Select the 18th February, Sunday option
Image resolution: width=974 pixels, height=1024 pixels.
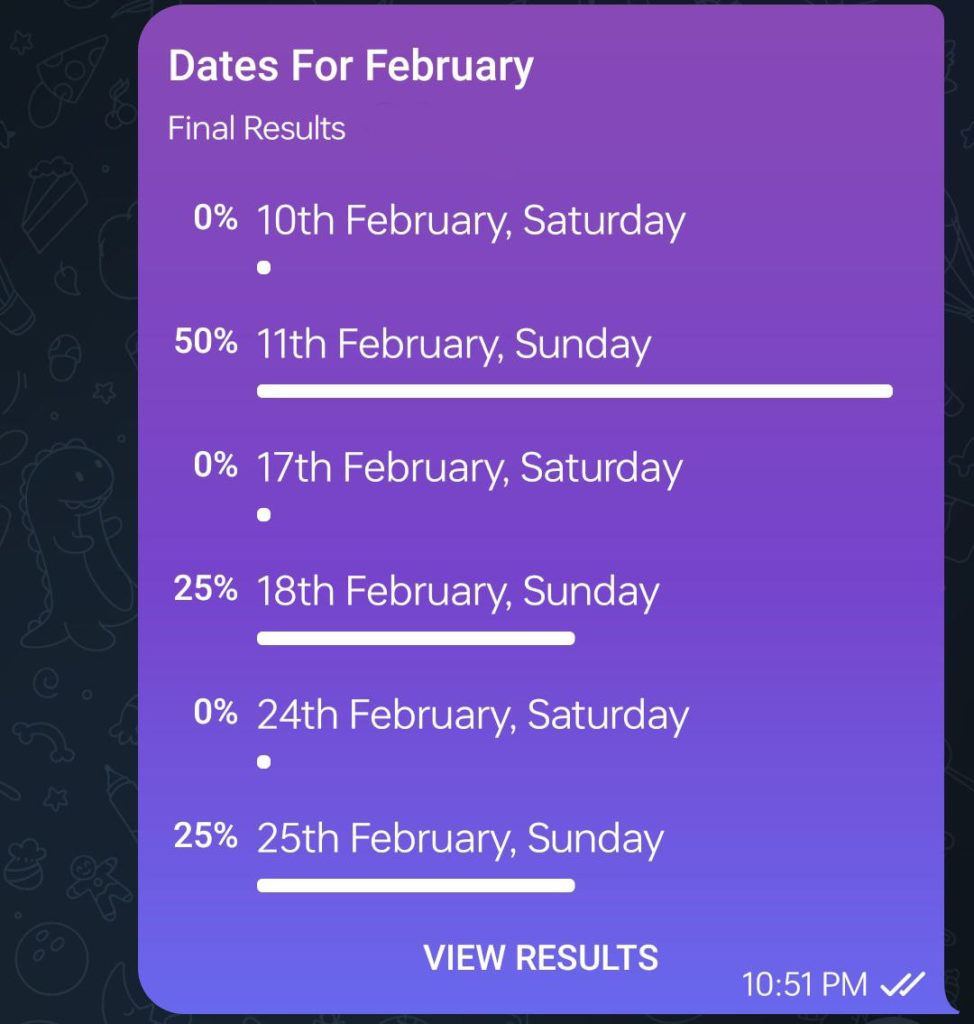457,592
